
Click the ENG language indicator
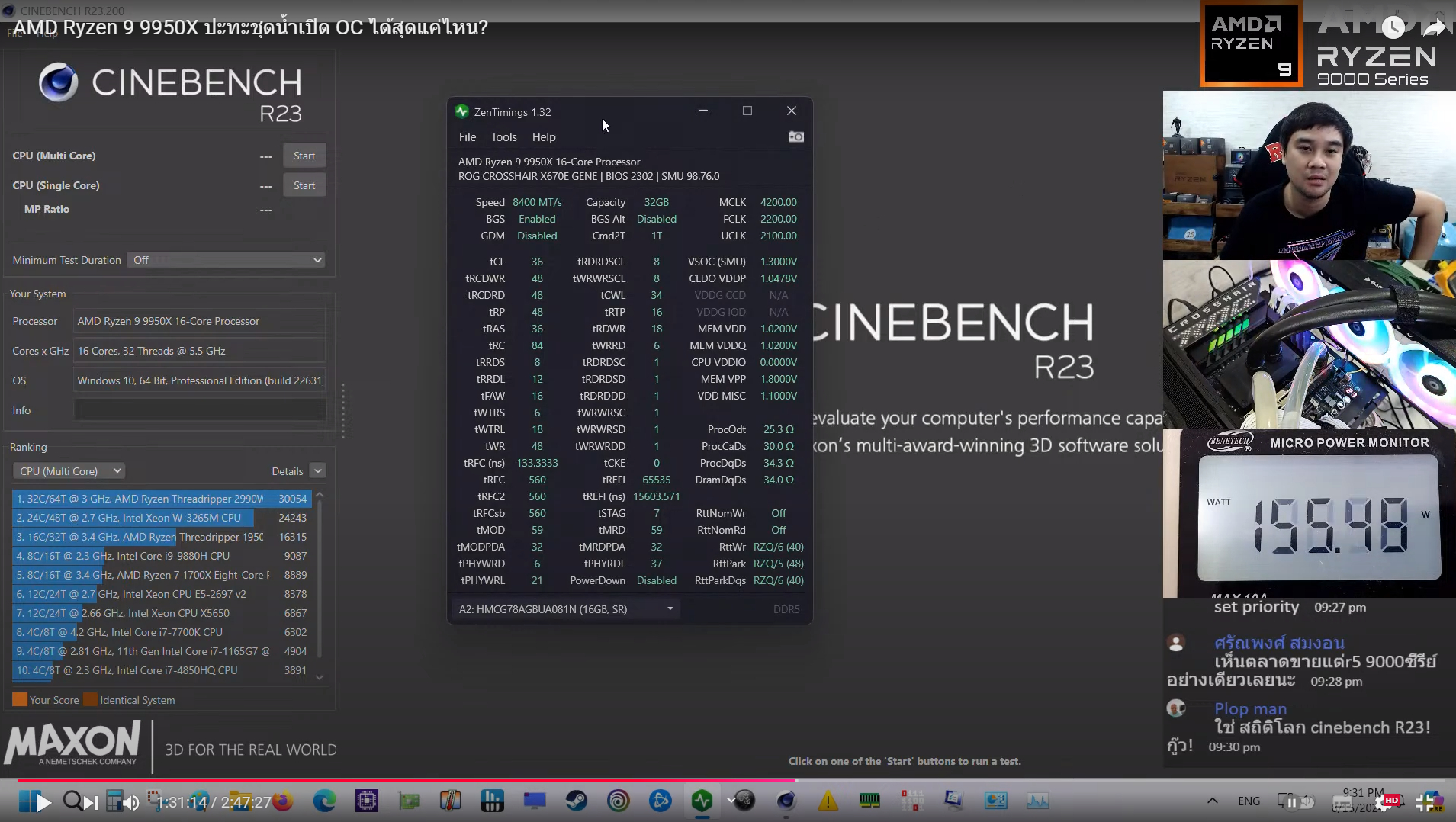[x=1249, y=801]
